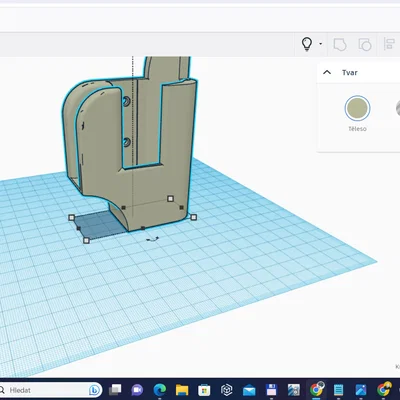Click the Align tool icon

coord(389,44)
